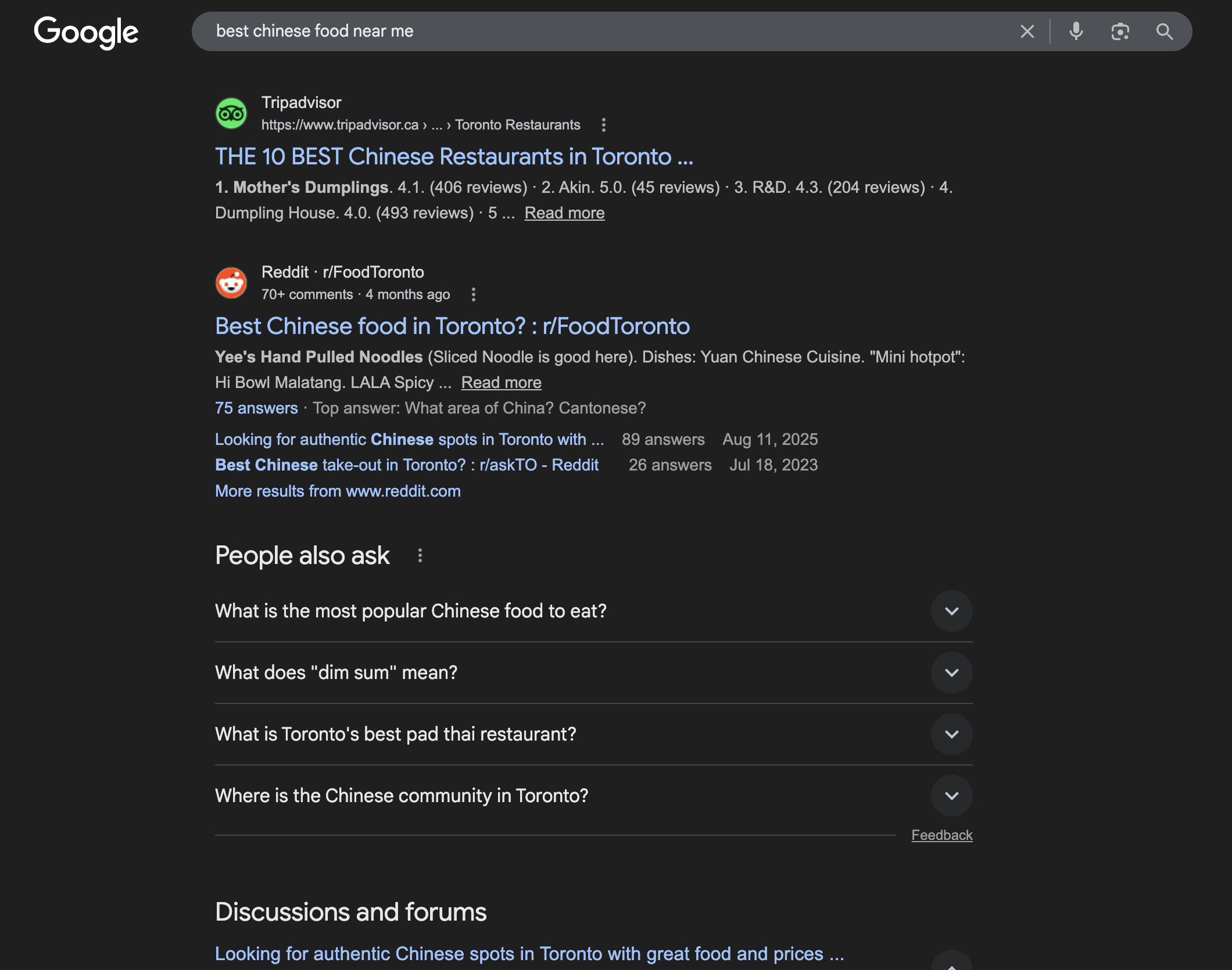
Task: Open Google Lens camera search
Action: point(1120,31)
